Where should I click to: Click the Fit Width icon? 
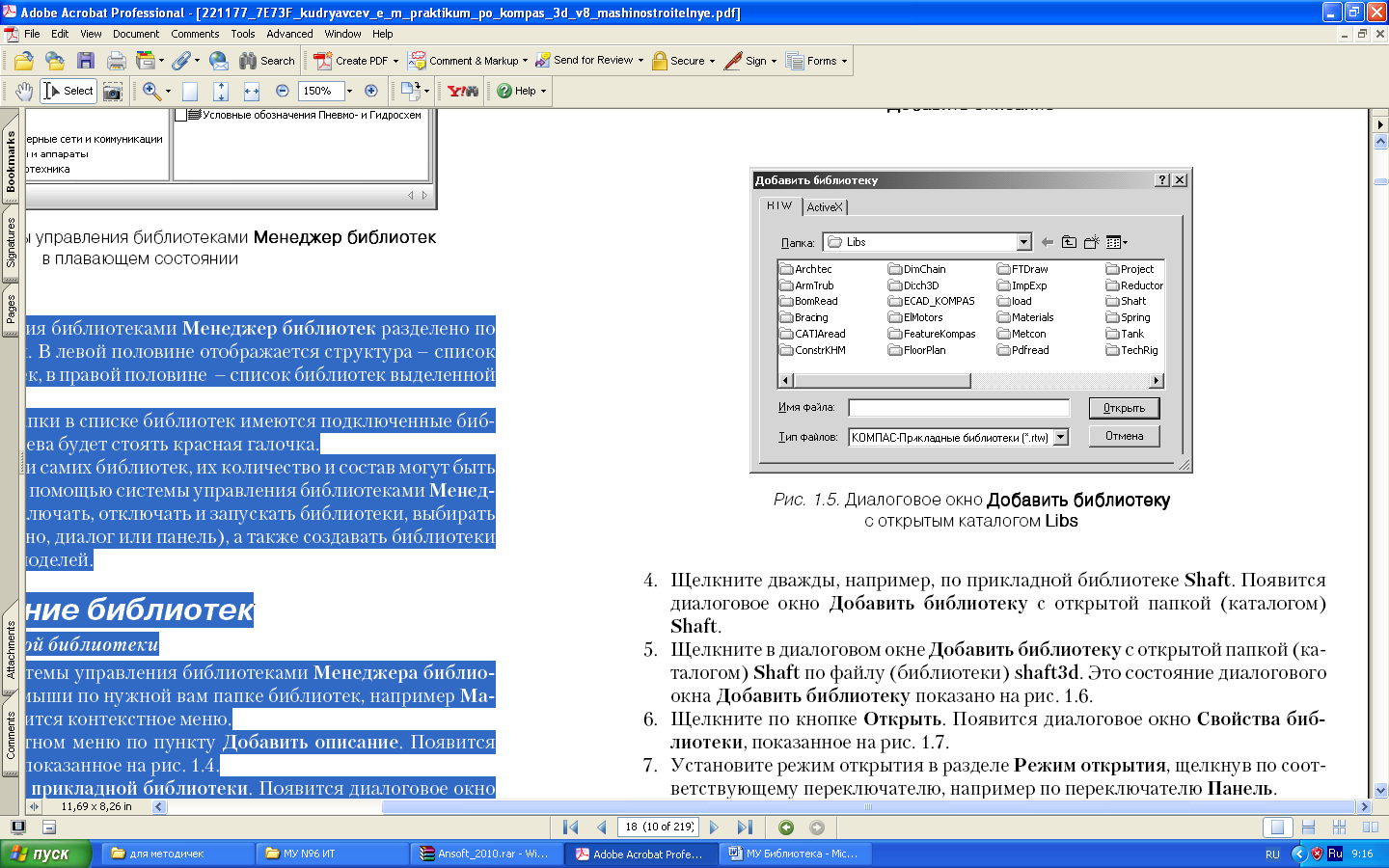click(x=252, y=91)
